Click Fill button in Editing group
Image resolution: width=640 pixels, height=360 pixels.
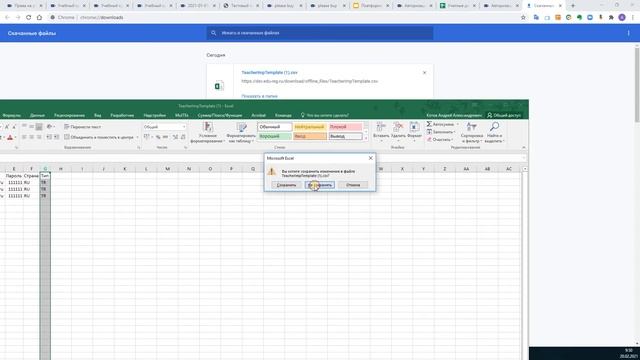point(440,132)
